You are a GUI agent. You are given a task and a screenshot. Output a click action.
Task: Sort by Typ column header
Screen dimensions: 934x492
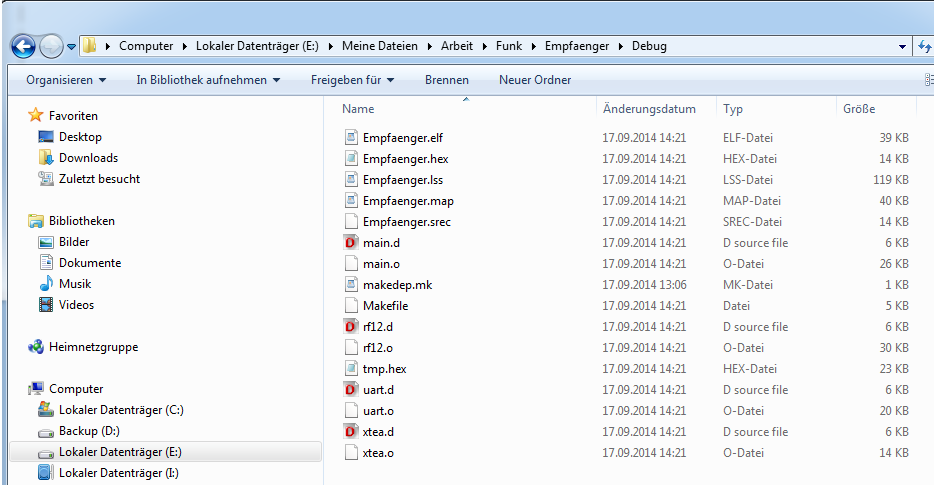click(x=733, y=109)
